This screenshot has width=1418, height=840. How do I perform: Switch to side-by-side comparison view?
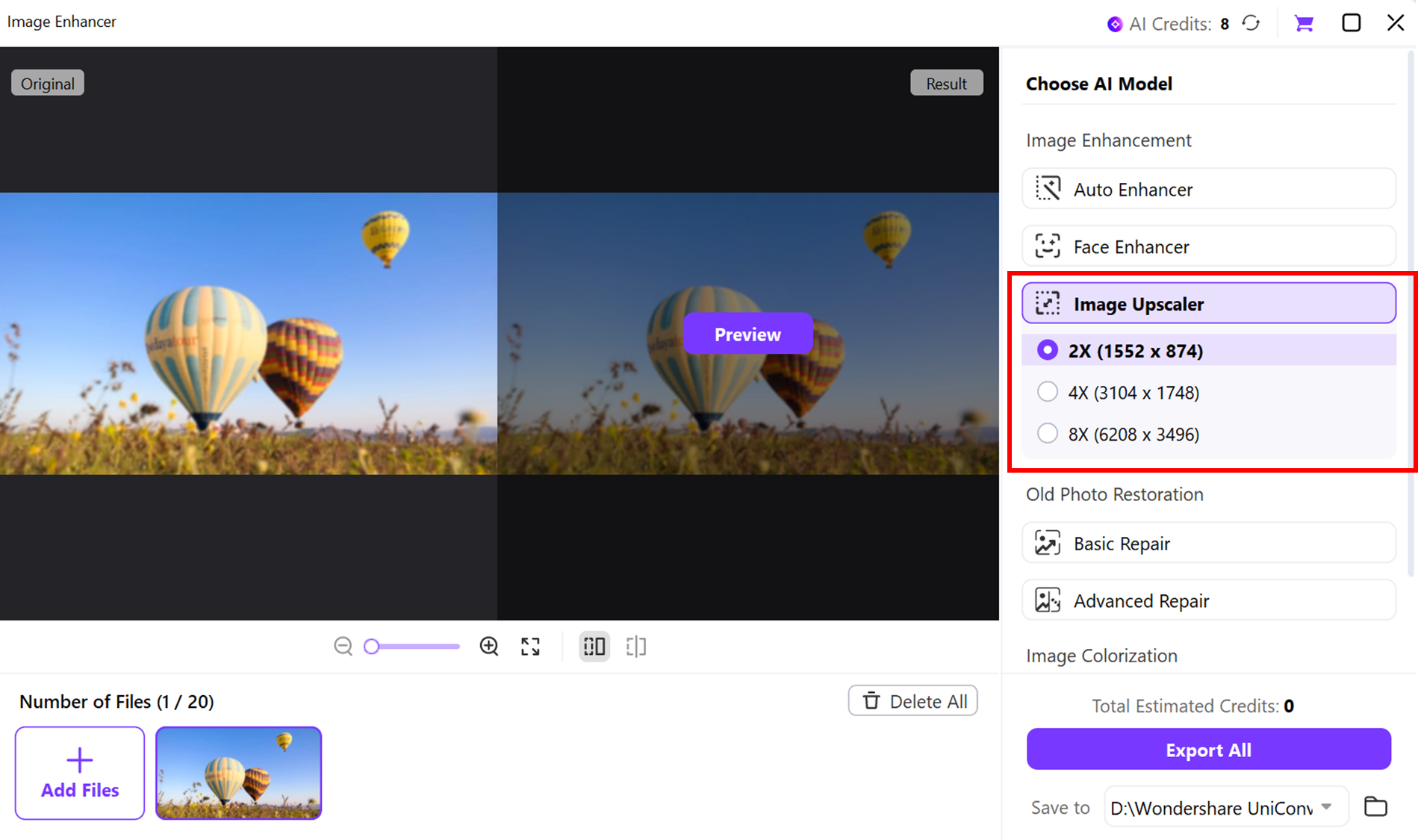[594, 647]
